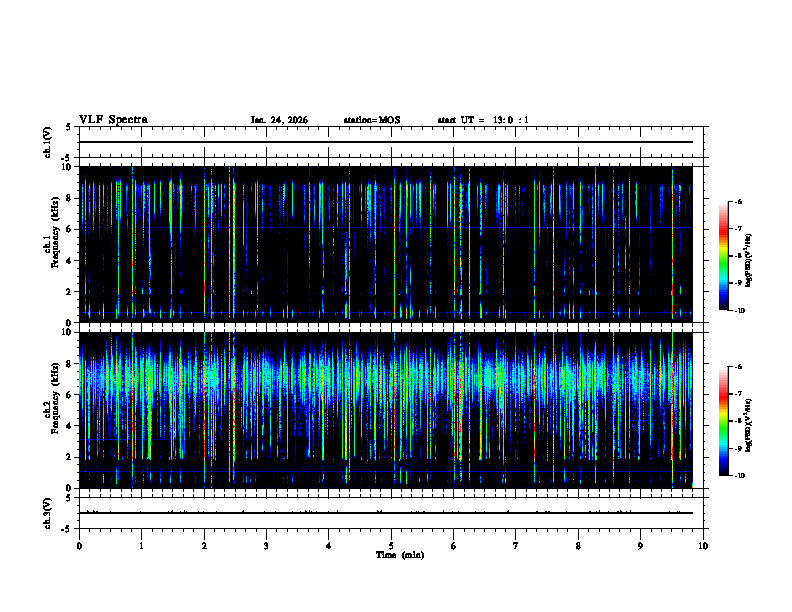Click the ch.2 colorbar log(PSD) label
Image resolution: width=792 pixels, height=612 pixels.
[749, 425]
